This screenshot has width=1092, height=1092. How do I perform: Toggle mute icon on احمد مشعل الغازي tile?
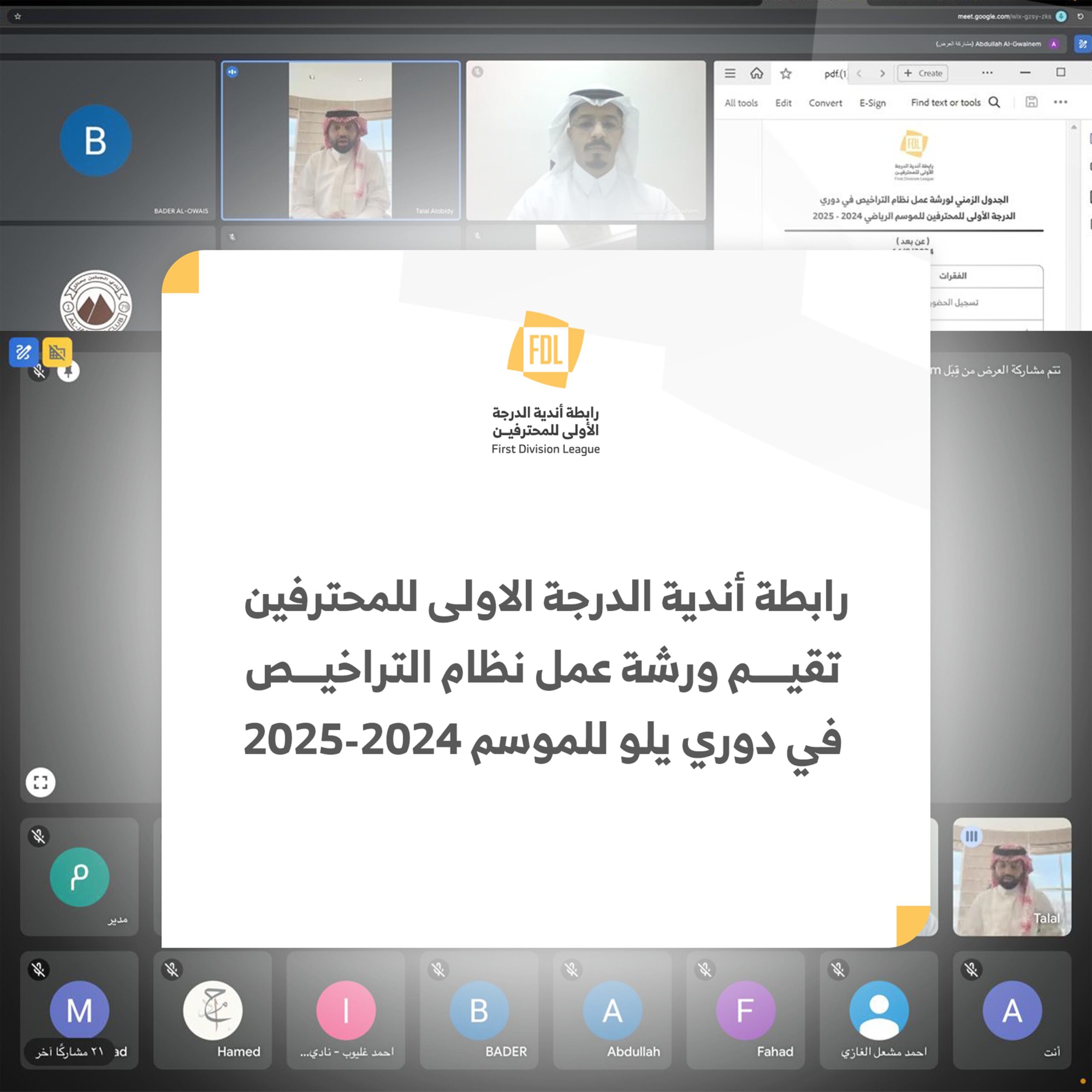[838, 970]
